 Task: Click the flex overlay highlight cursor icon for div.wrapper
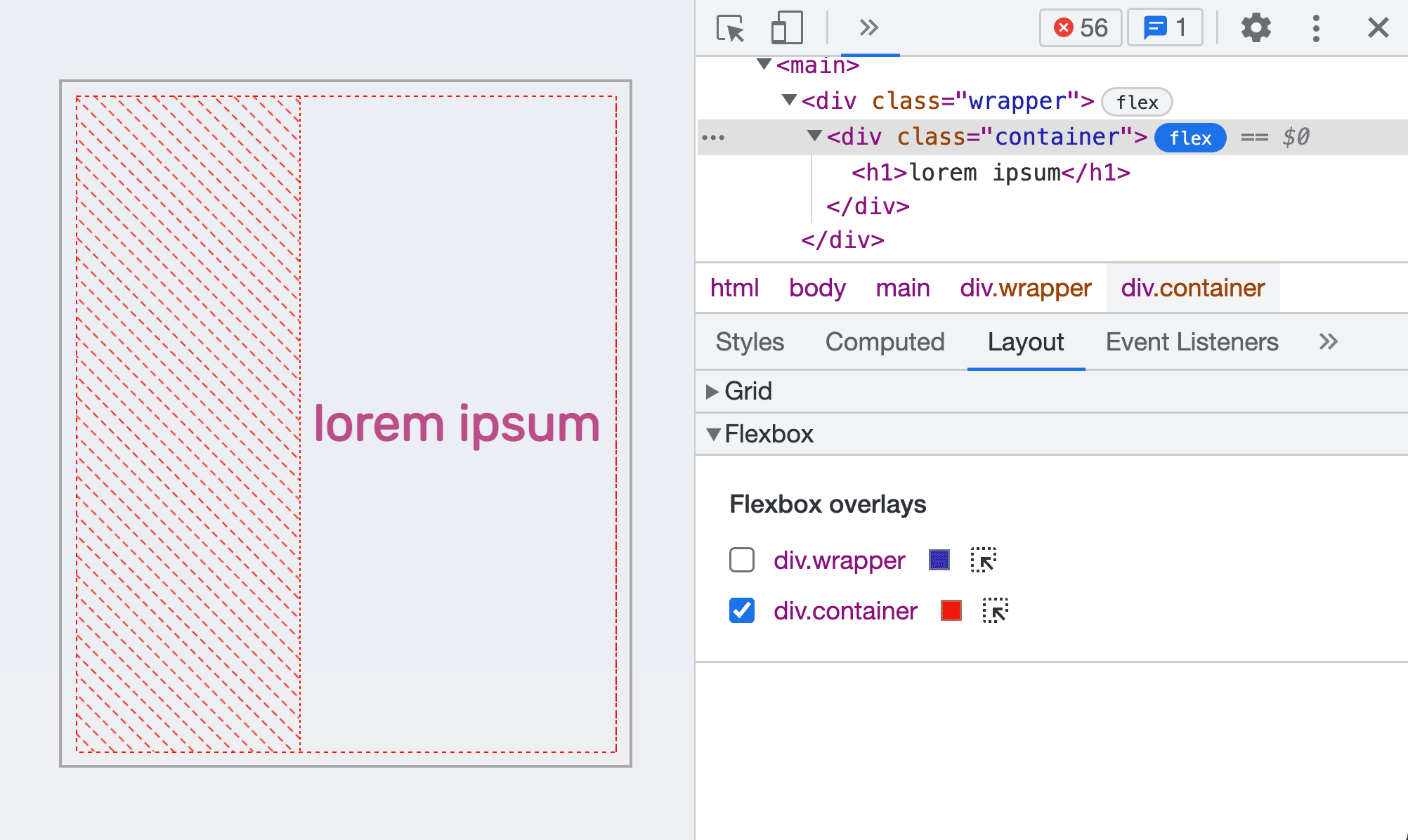(x=984, y=560)
